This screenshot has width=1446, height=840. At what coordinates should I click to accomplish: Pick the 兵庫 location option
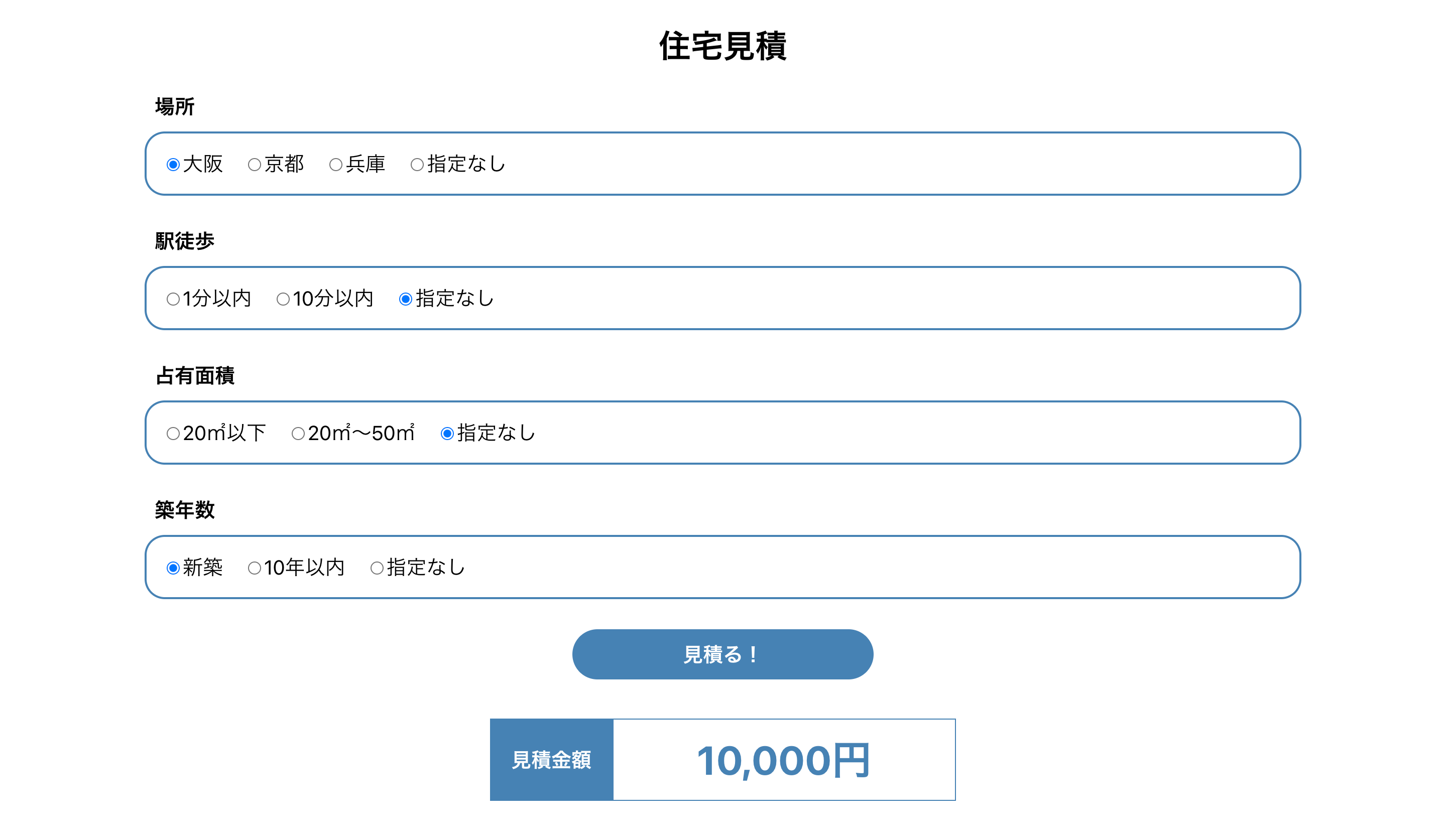pos(336,165)
